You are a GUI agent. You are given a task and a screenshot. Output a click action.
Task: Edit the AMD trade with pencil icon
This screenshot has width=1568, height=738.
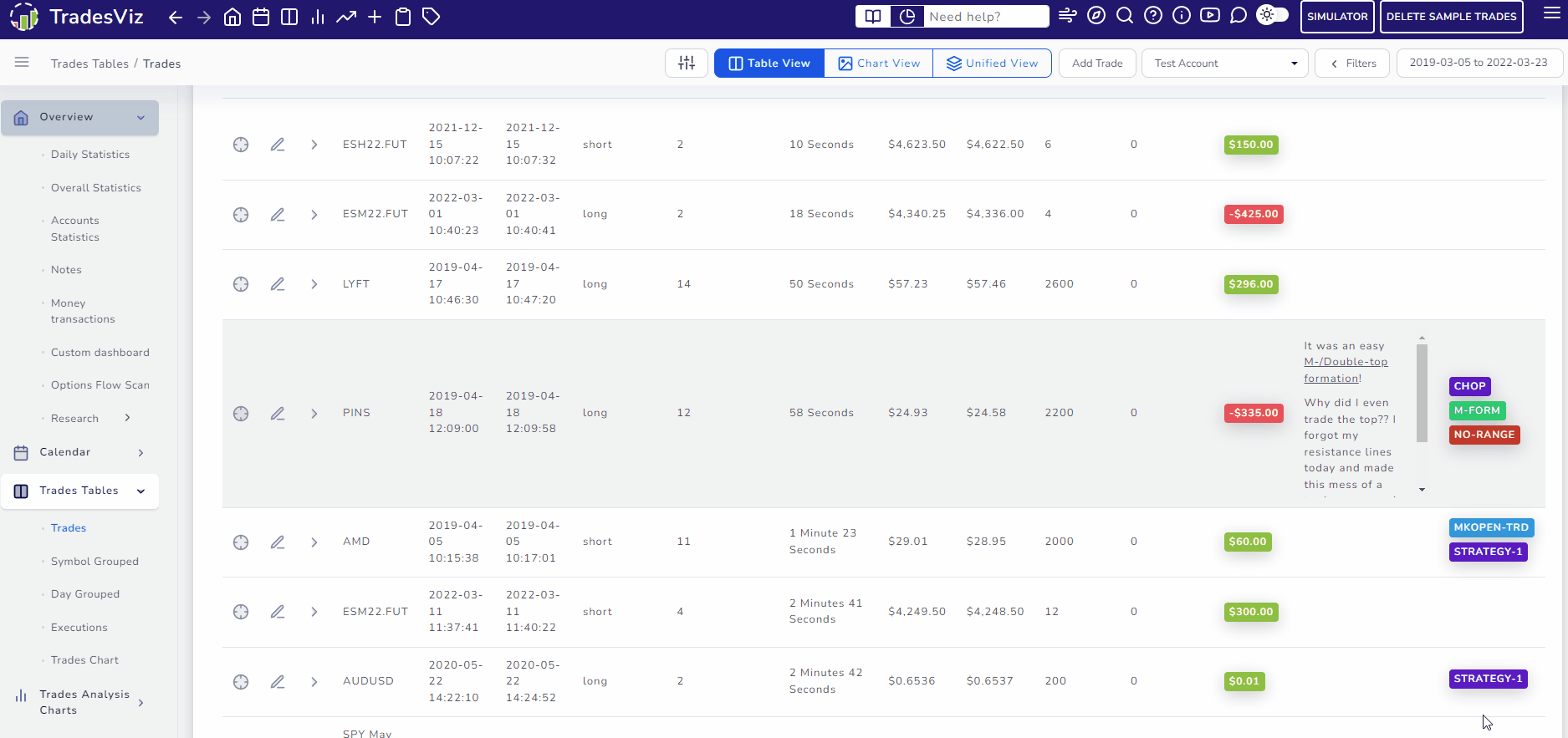pyautogui.click(x=278, y=542)
